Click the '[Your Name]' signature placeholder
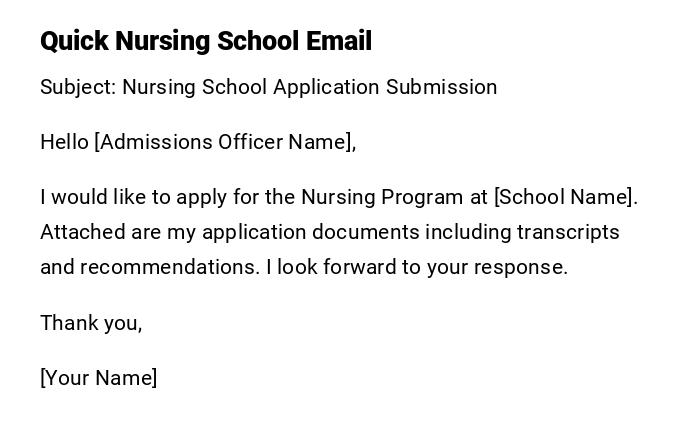The height and width of the screenshot is (440, 700). pyautogui.click(x=98, y=378)
